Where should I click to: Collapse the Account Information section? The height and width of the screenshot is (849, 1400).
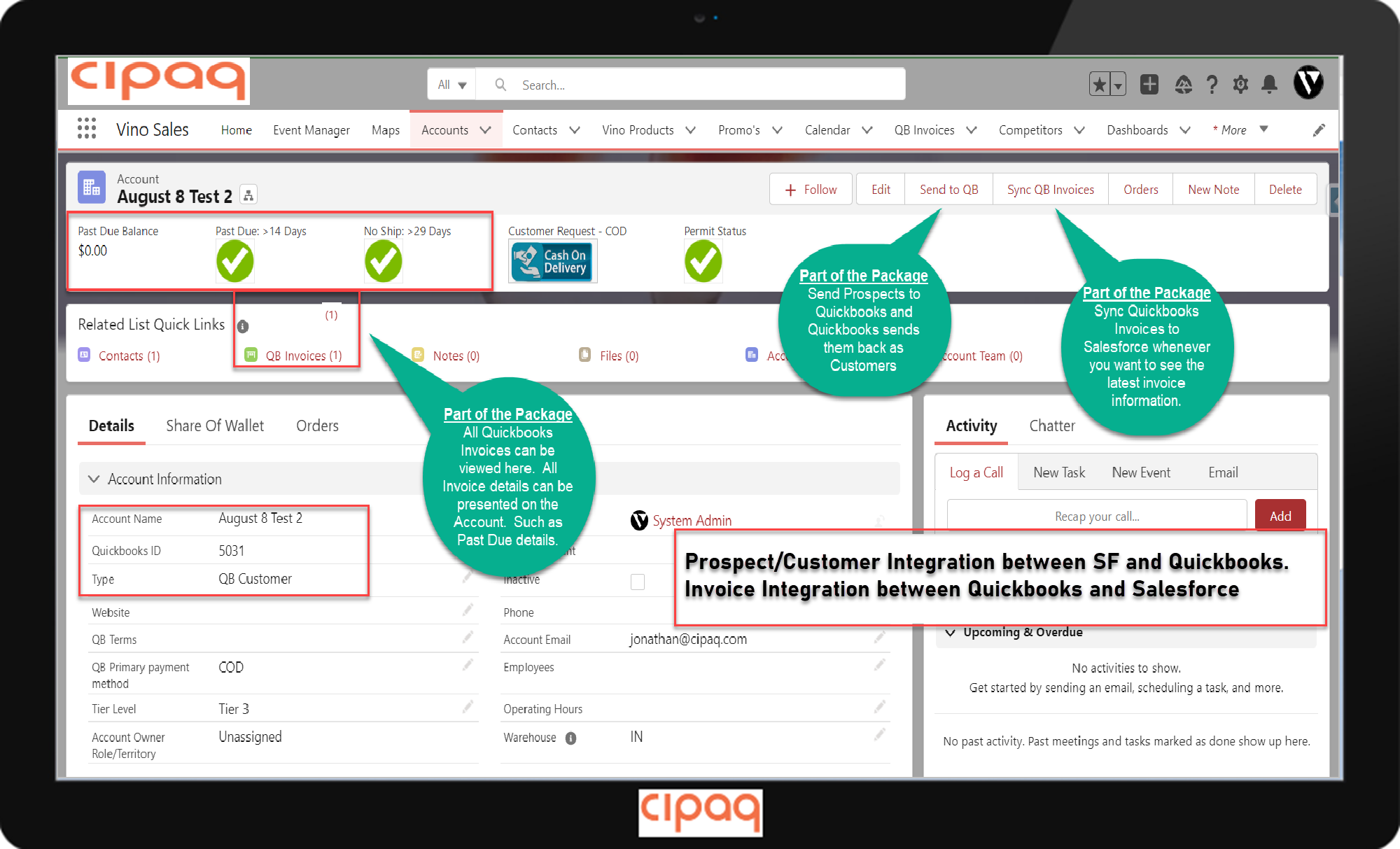pos(94,479)
